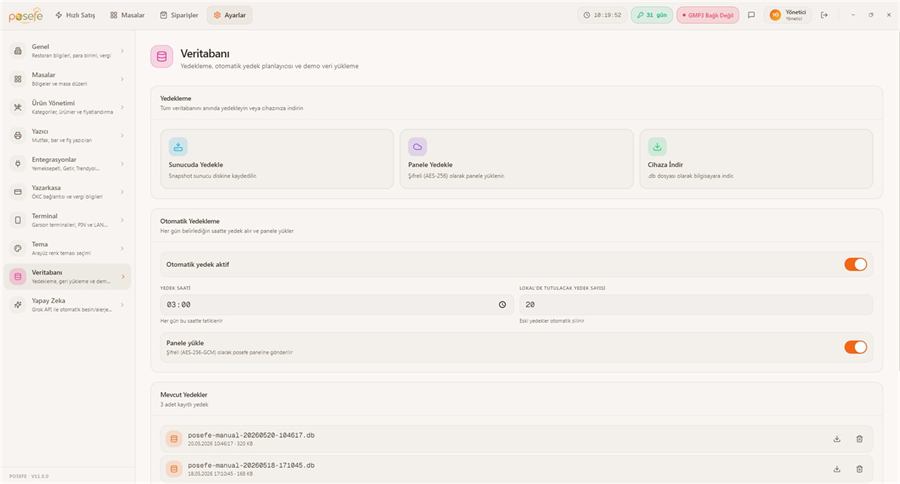Click the Tema palette icon
900x484 pixels.
[18, 248]
